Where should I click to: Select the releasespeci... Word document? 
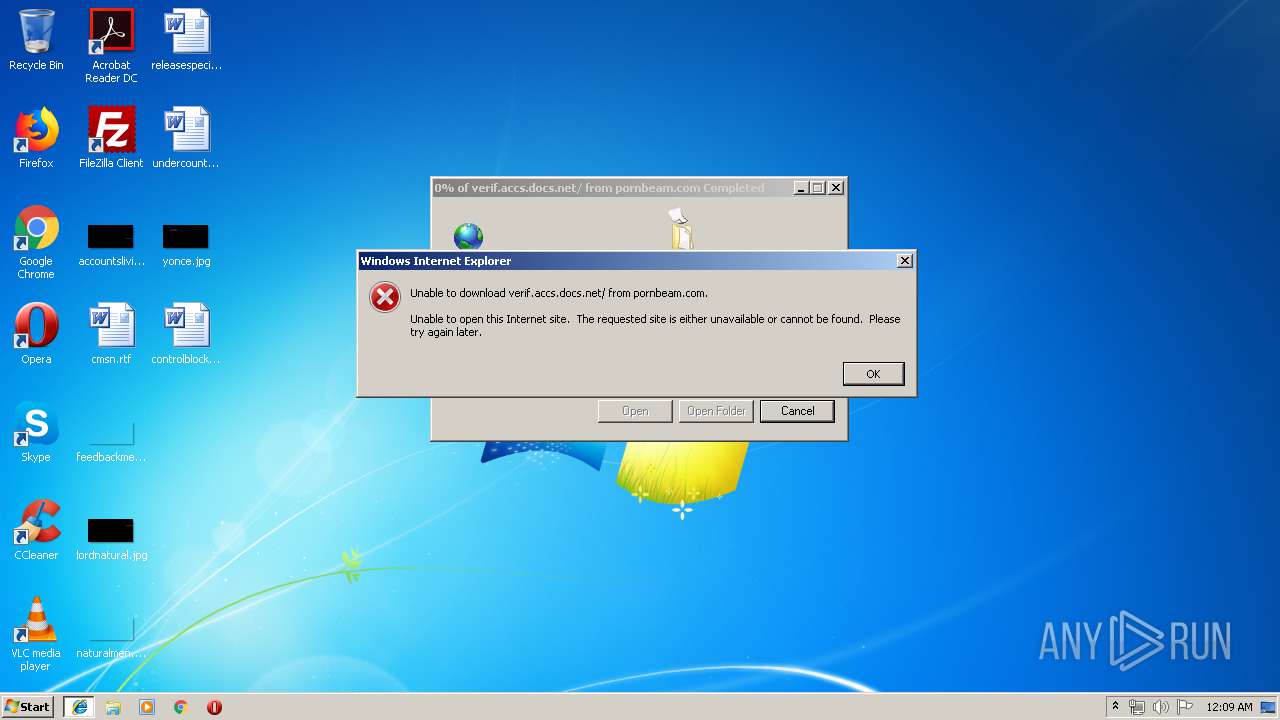click(186, 41)
